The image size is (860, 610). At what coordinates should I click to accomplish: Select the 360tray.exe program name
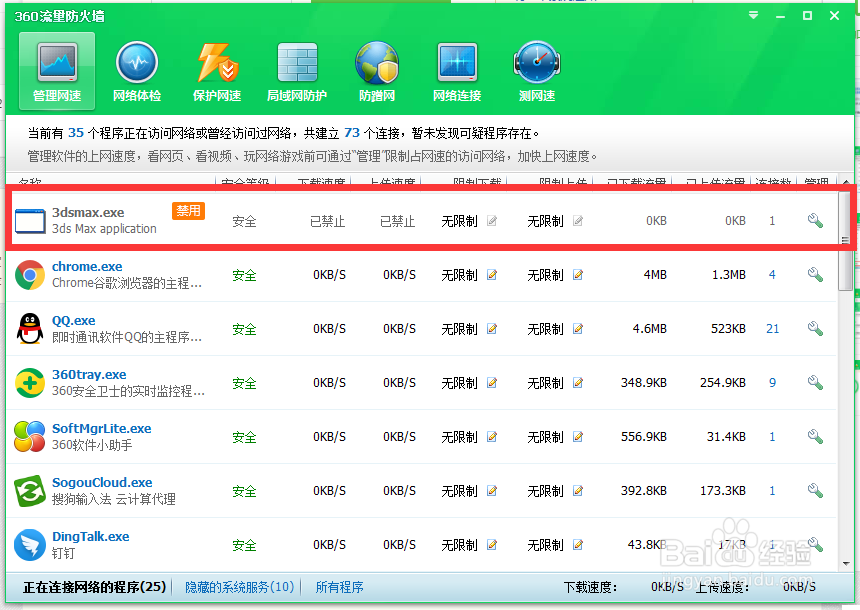point(89,375)
